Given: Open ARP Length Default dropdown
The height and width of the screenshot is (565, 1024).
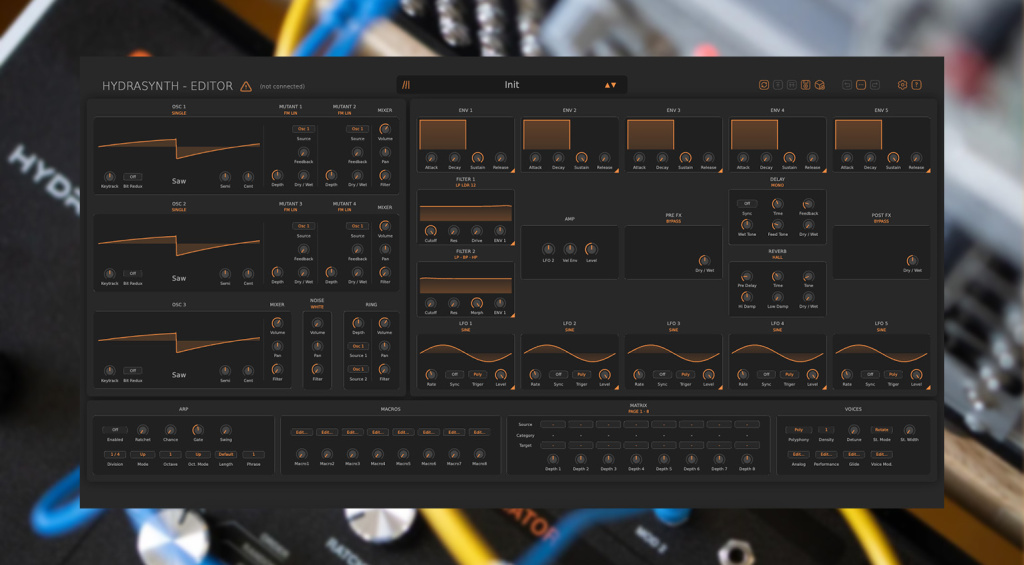Looking at the screenshot, I should coord(226,455).
